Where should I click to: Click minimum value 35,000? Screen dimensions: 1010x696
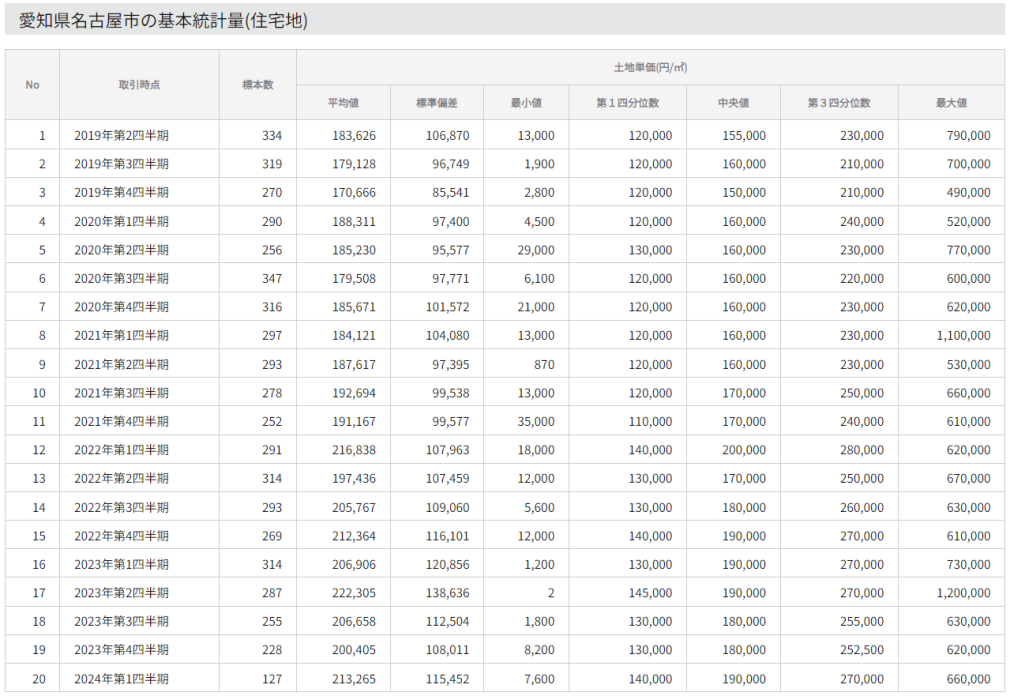536,421
